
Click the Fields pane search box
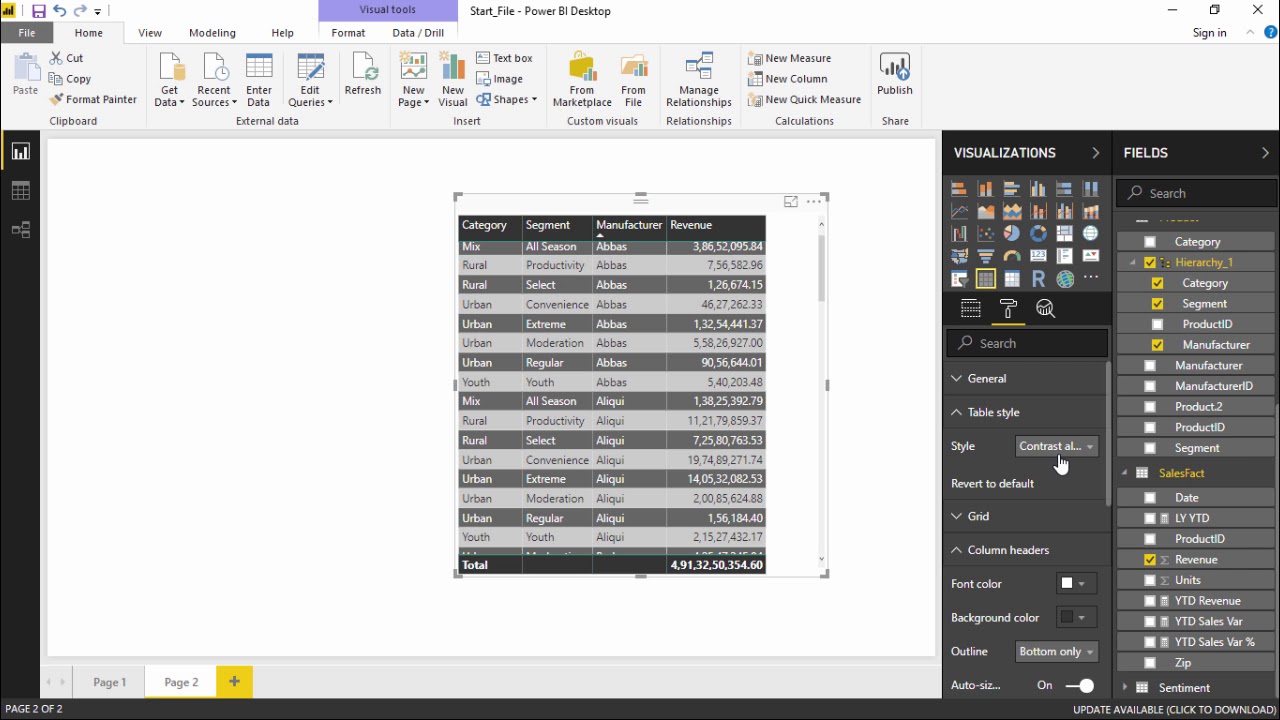[x=1197, y=193]
